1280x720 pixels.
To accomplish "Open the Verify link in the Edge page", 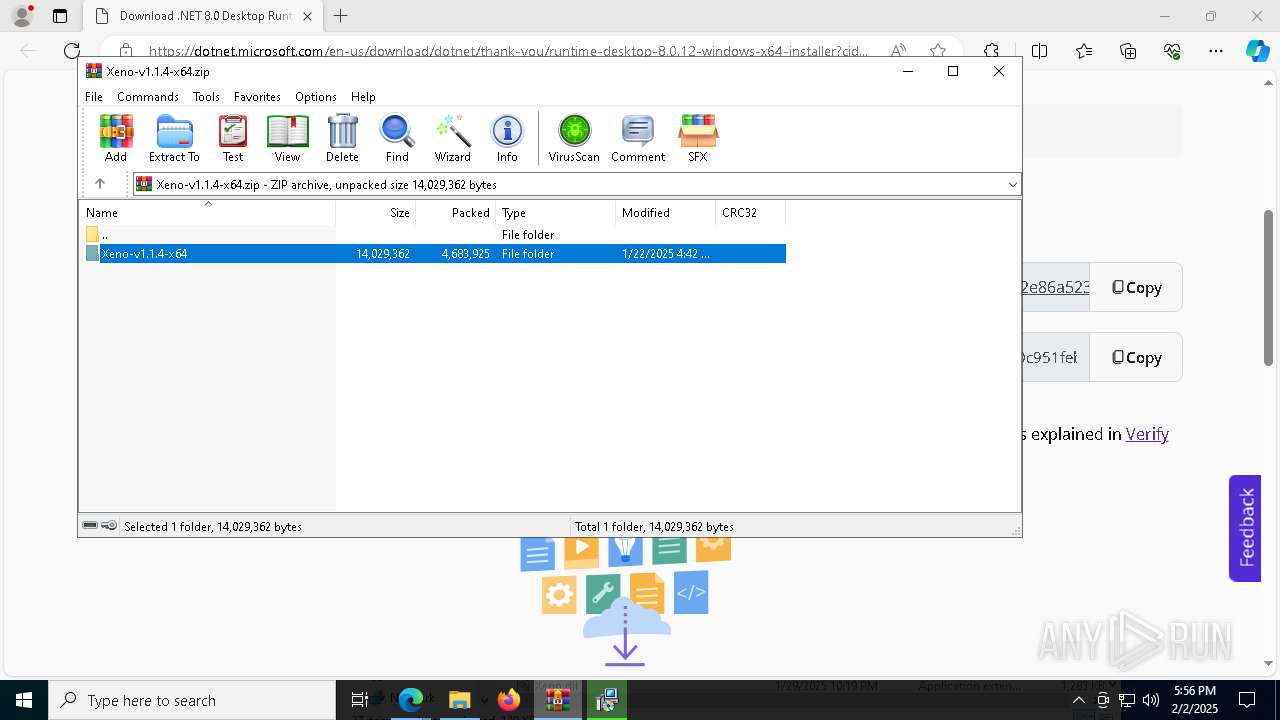I will click(x=1147, y=434).
